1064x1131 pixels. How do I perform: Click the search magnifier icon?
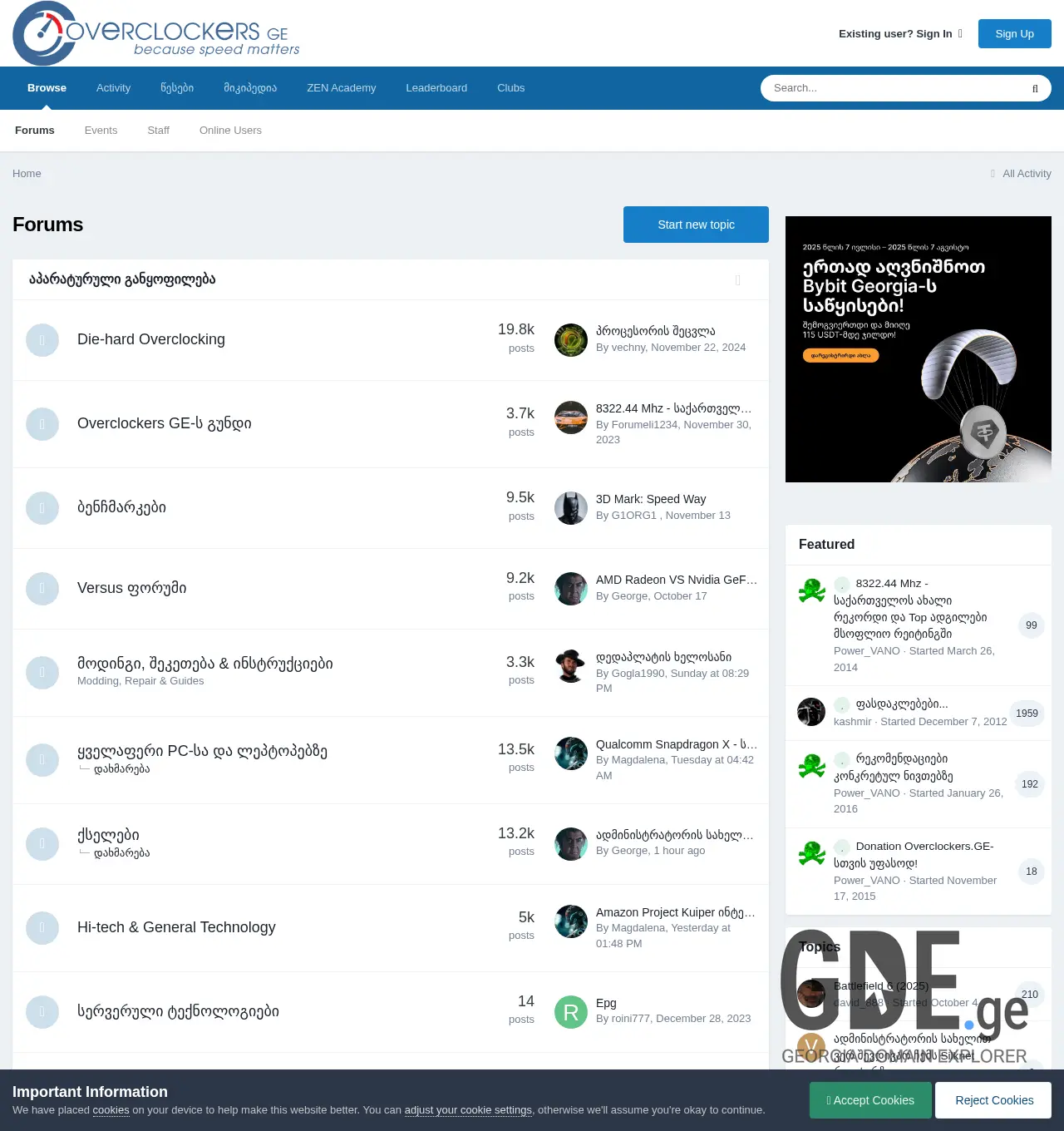[1034, 88]
